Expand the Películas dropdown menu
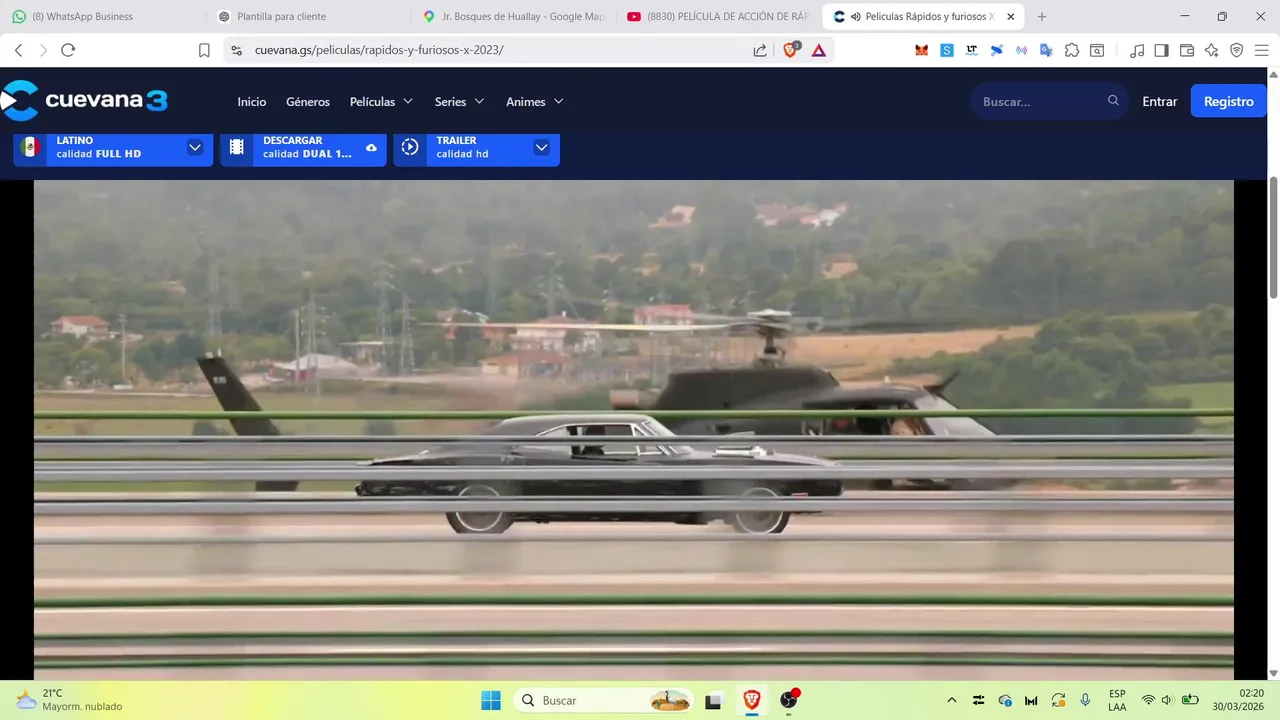 tap(381, 102)
